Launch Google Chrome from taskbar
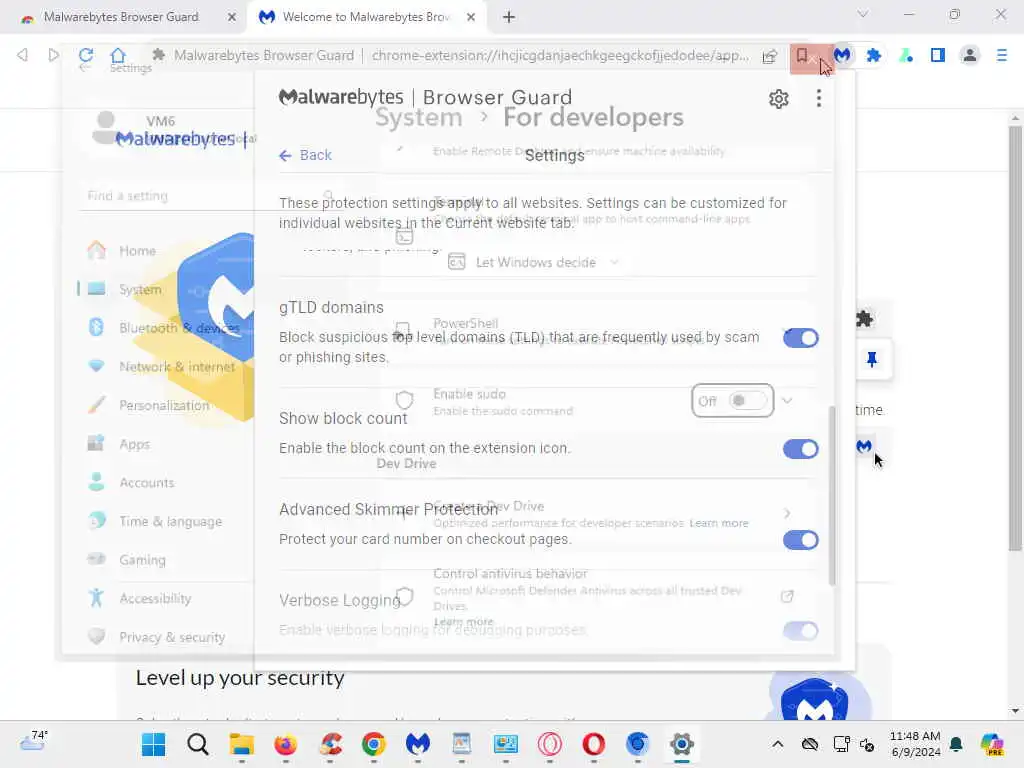This screenshot has height=768, width=1024. coord(374,744)
